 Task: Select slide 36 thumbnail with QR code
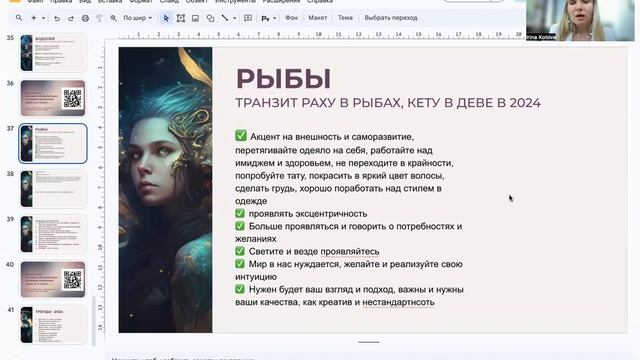(x=53, y=98)
